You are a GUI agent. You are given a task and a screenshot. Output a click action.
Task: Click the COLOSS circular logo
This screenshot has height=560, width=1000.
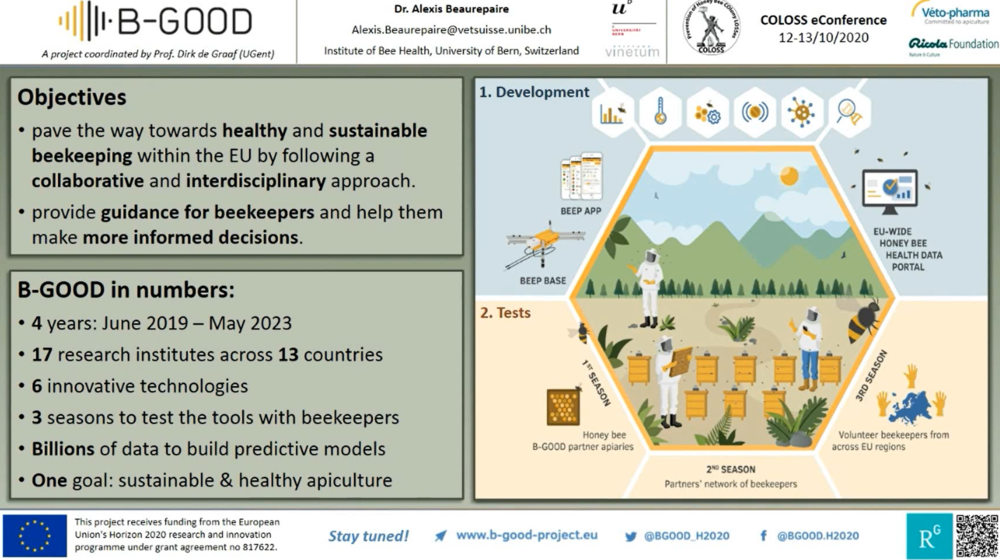coord(711,29)
